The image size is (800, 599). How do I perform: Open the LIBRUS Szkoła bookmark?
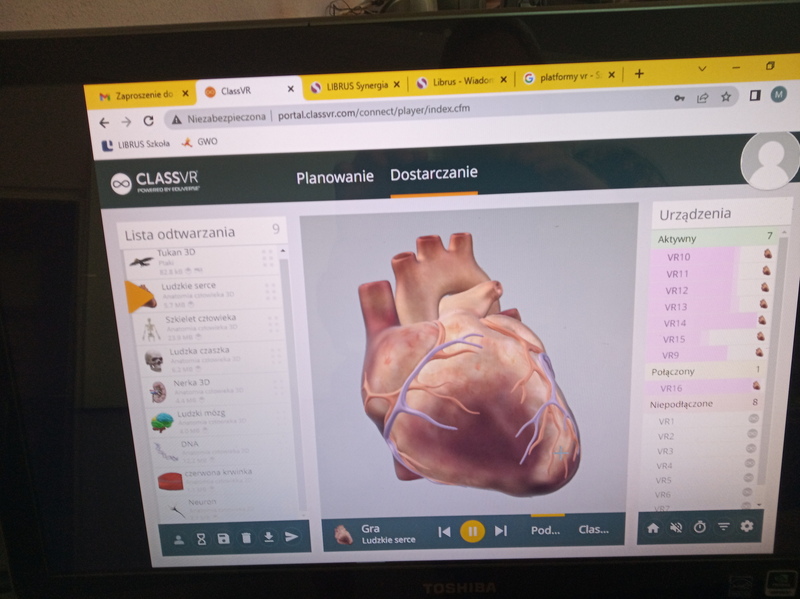[137, 143]
